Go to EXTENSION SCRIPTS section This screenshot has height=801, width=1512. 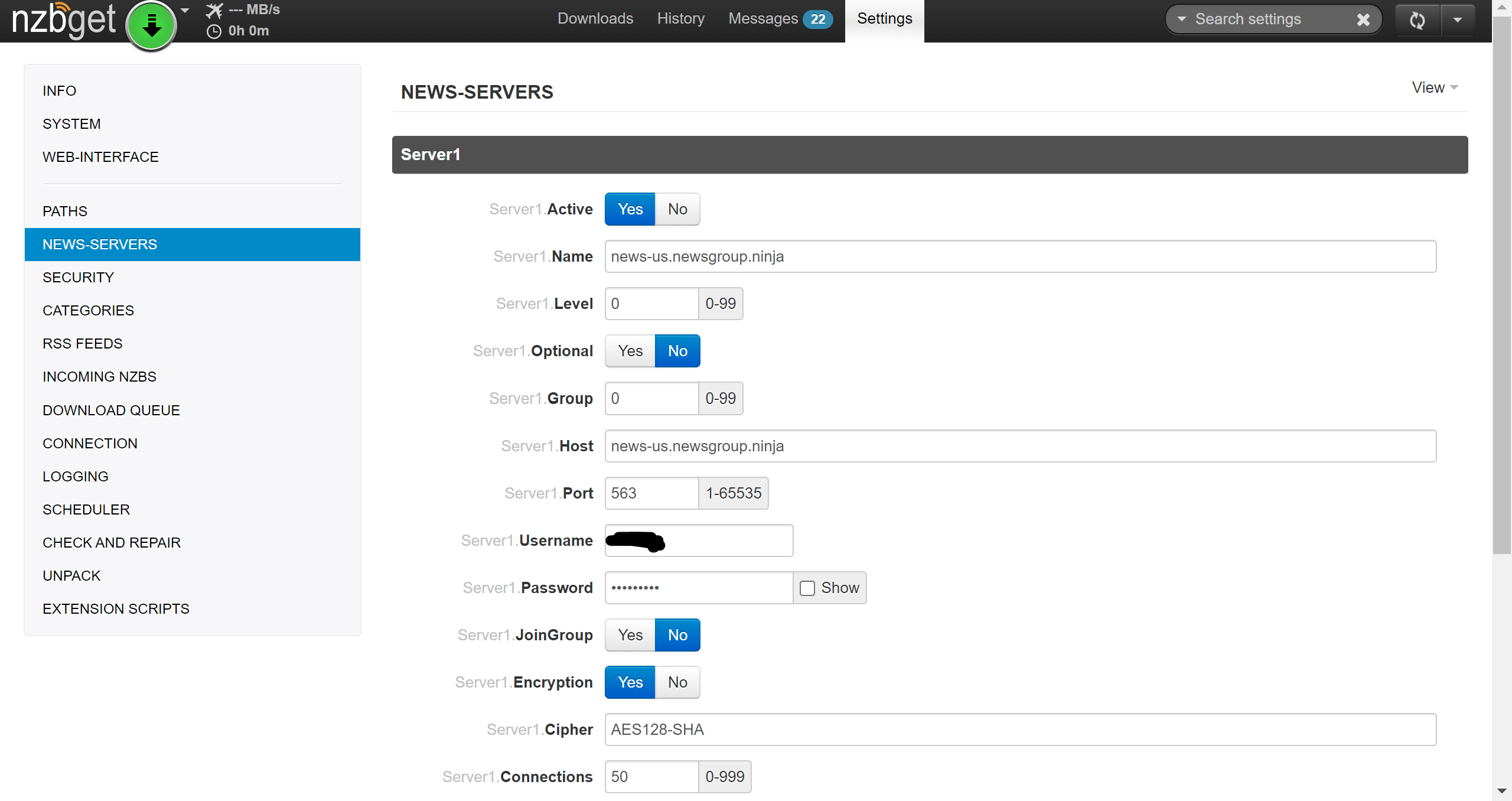tap(116, 609)
